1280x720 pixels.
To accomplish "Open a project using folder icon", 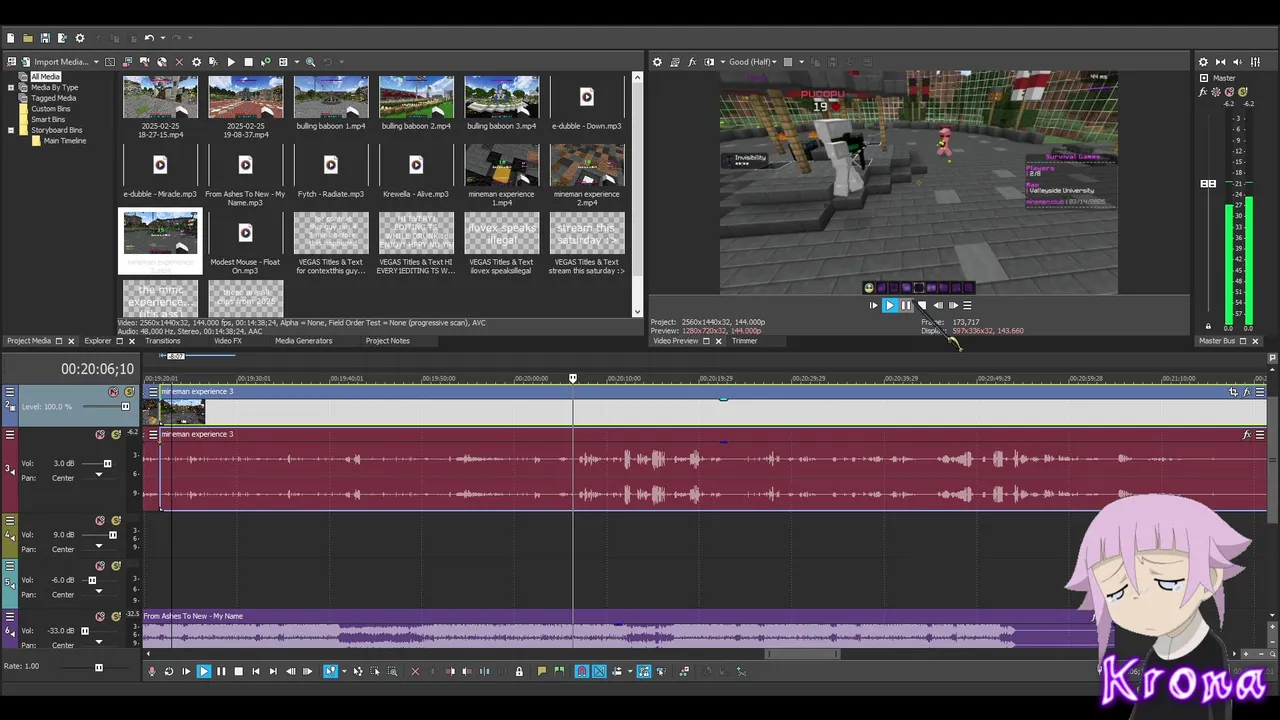I will click(28, 38).
